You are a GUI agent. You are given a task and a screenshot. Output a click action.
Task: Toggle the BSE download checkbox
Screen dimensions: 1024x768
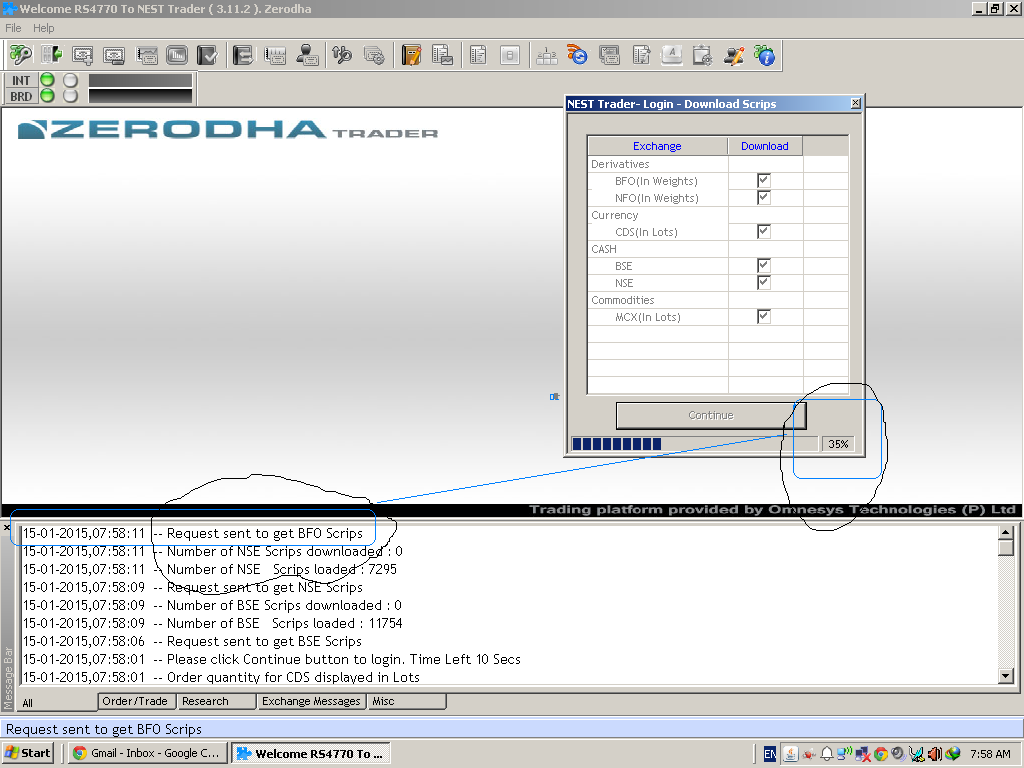point(763,265)
